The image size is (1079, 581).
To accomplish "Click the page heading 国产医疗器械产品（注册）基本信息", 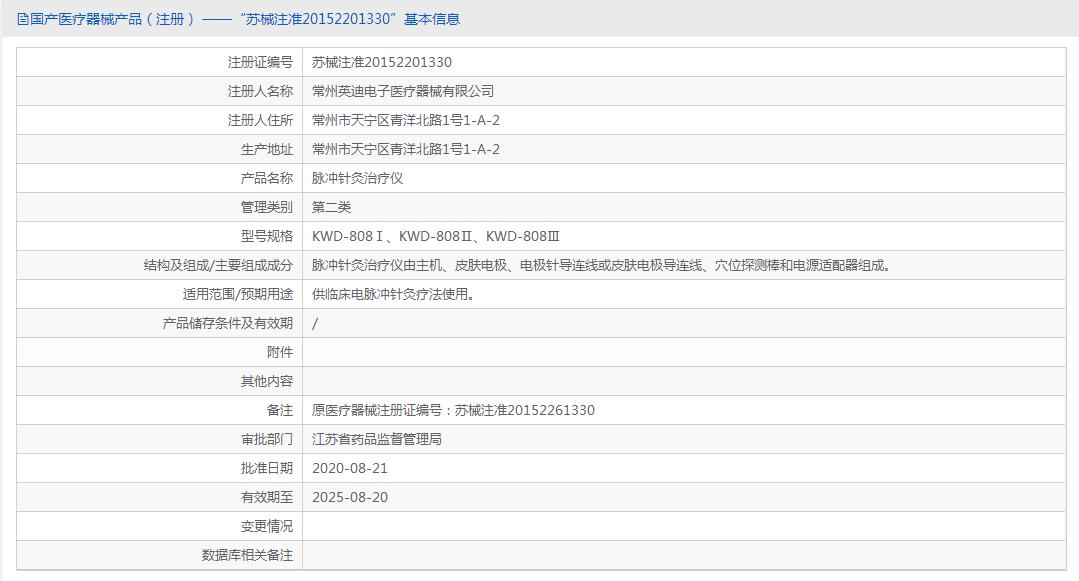I will (245, 19).
